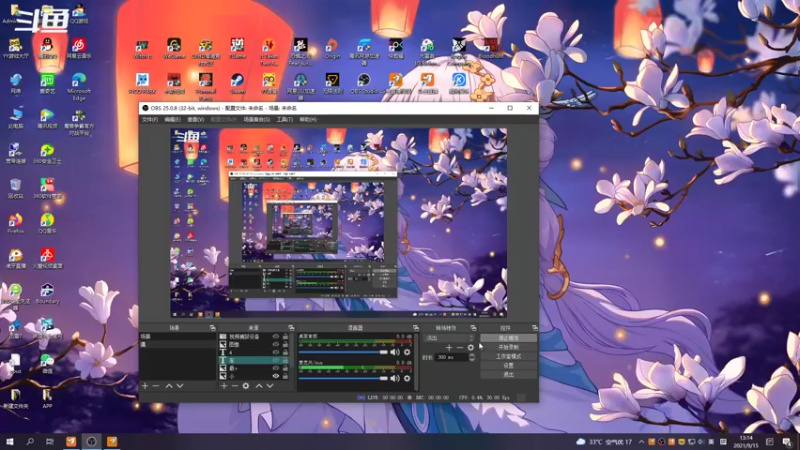
Task: Remove the selected source with minus icon
Action: [x=235, y=386]
